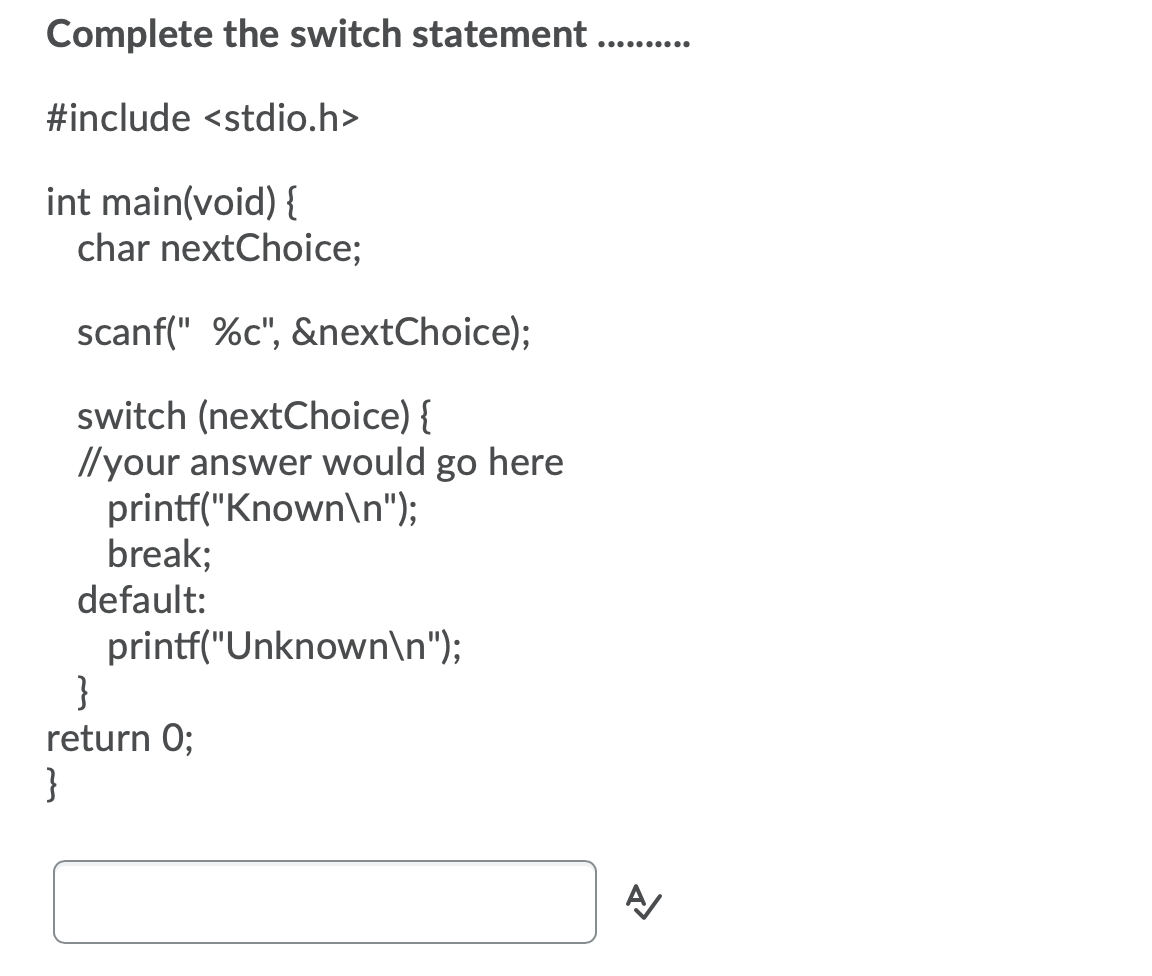
Task: Click the left border of the answer box
Action: tap(56, 901)
